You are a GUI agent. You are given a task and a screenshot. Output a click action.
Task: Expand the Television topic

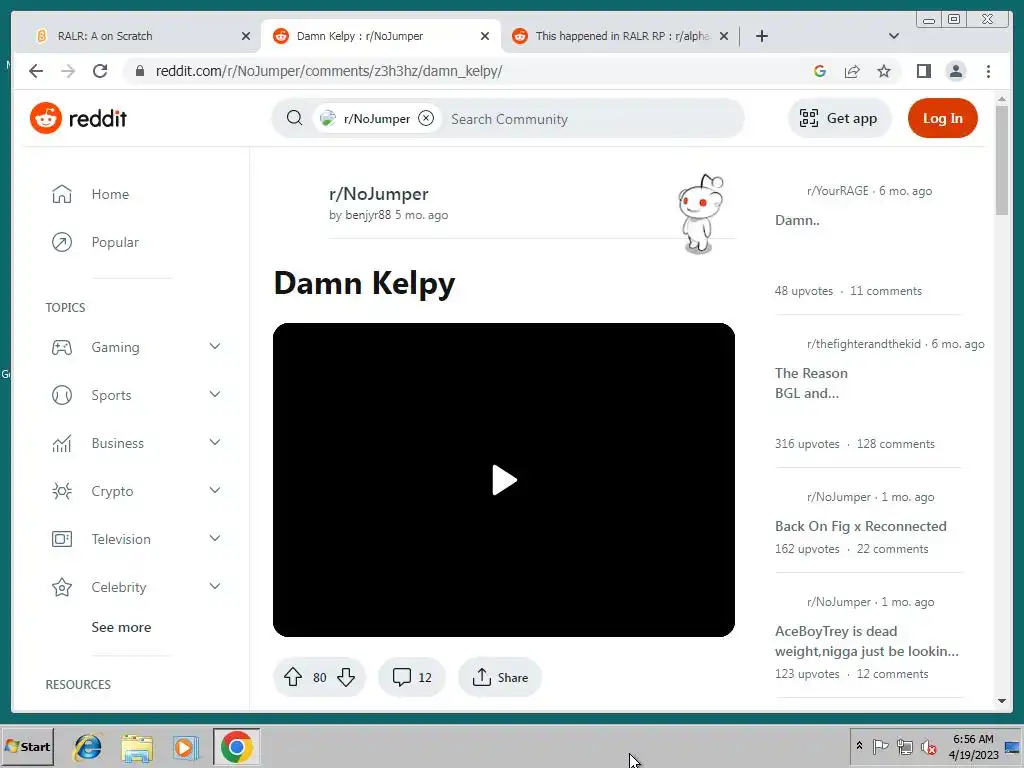(215, 539)
